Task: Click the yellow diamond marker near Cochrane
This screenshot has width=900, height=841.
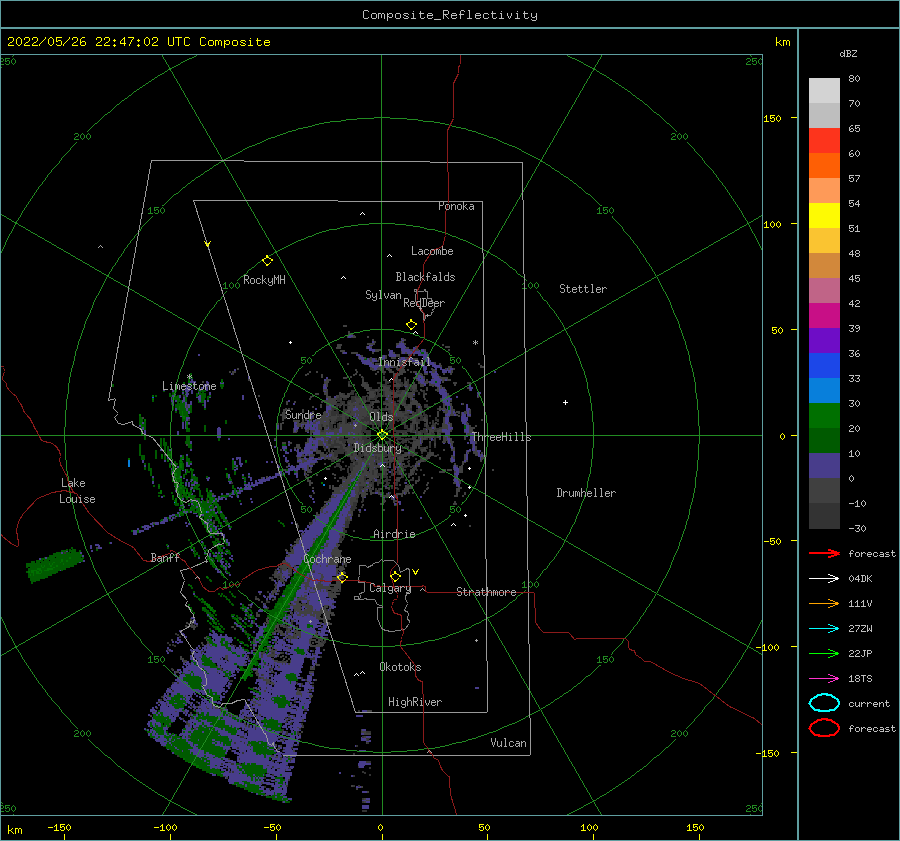Action: click(342, 577)
